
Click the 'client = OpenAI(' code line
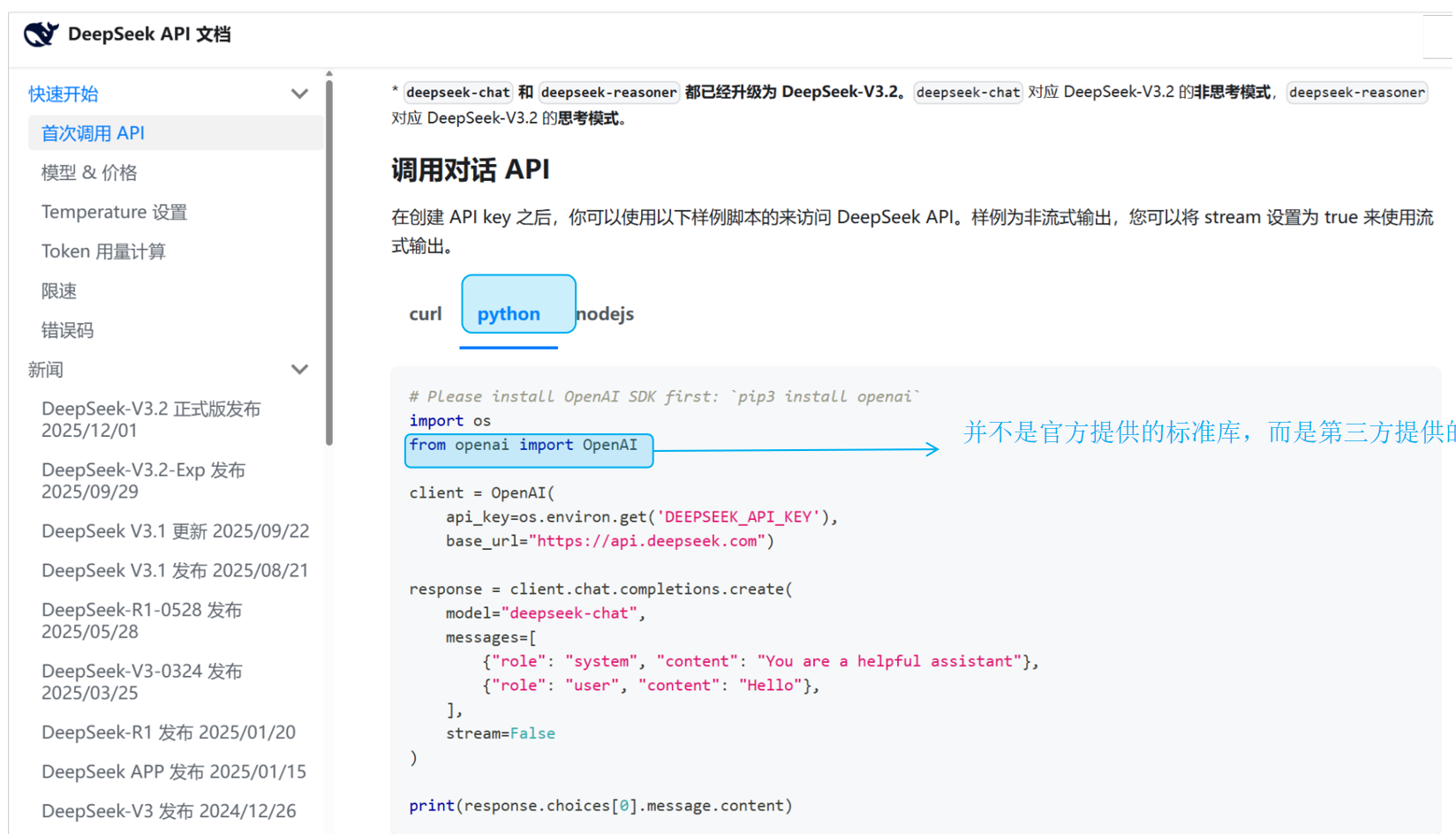click(482, 493)
